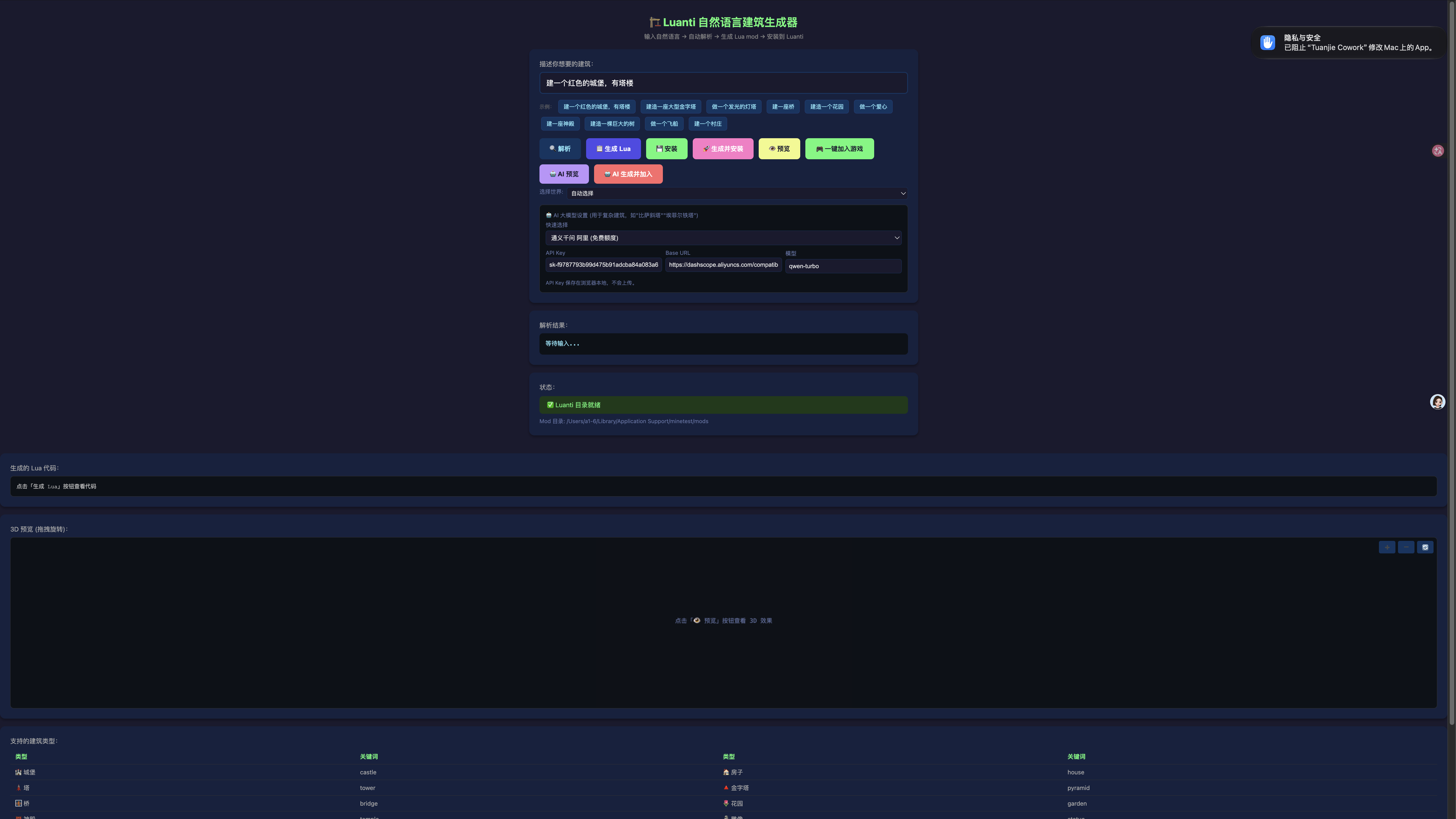Click the API Key input field
The height and width of the screenshot is (819, 1456).
click(604, 265)
